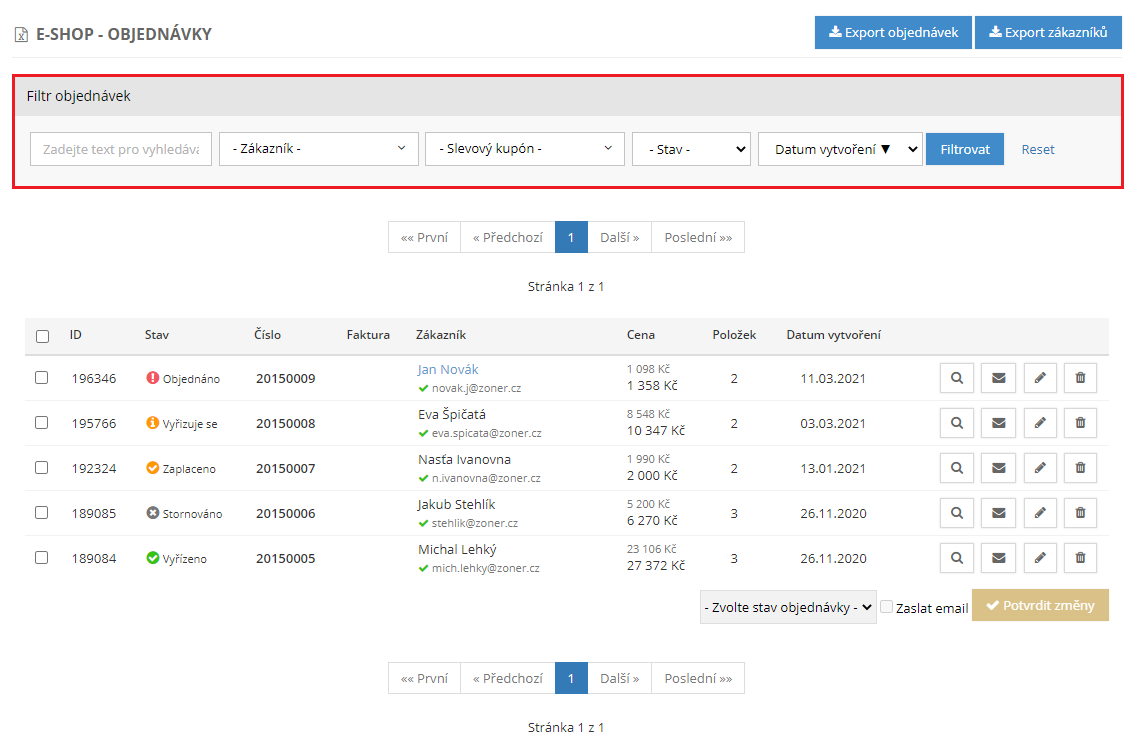View details of order 195766
The height and width of the screenshot is (743, 1135).
point(957,423)
